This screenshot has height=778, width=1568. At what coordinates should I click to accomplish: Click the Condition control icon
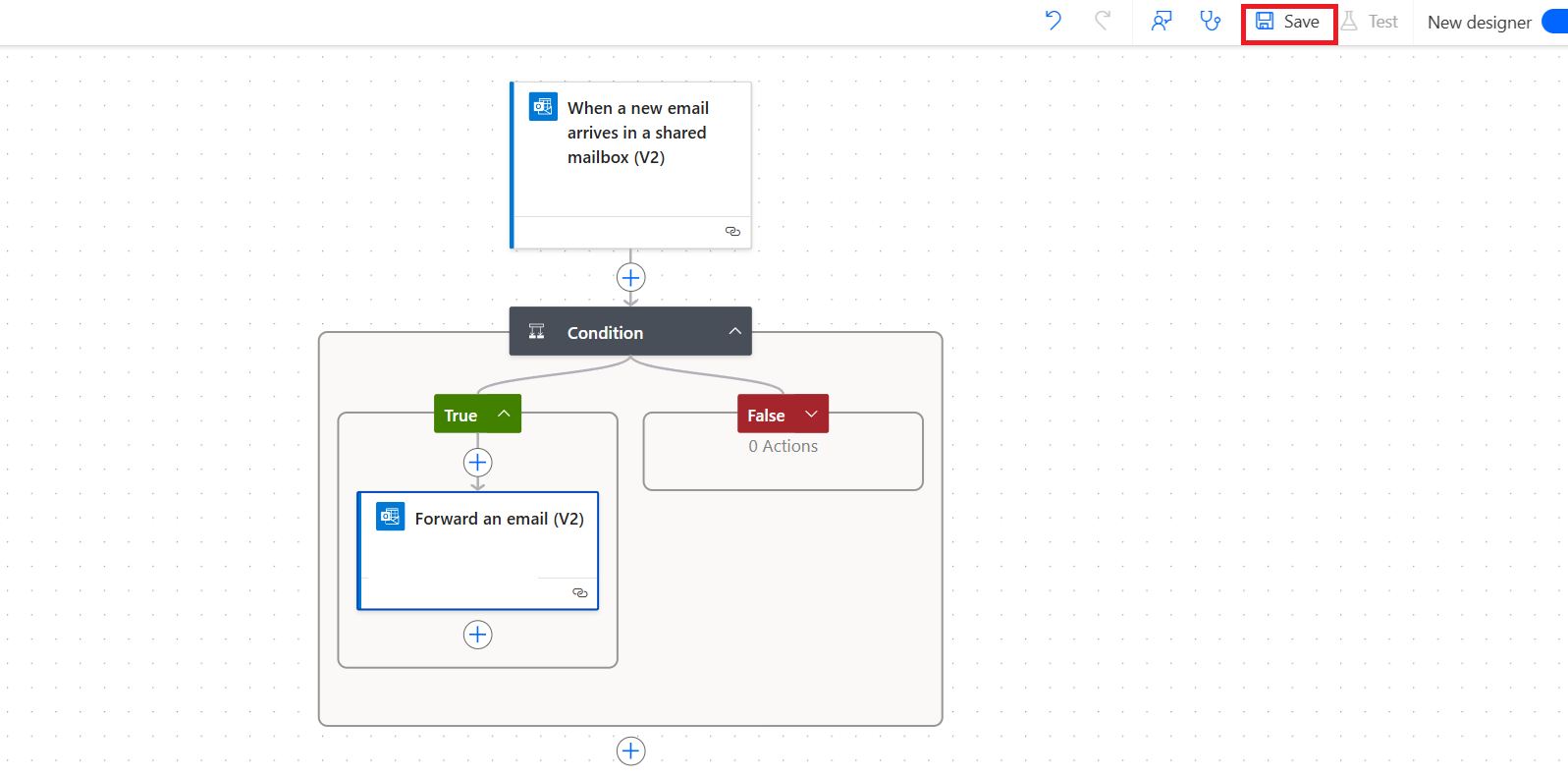tap(537, 331)
